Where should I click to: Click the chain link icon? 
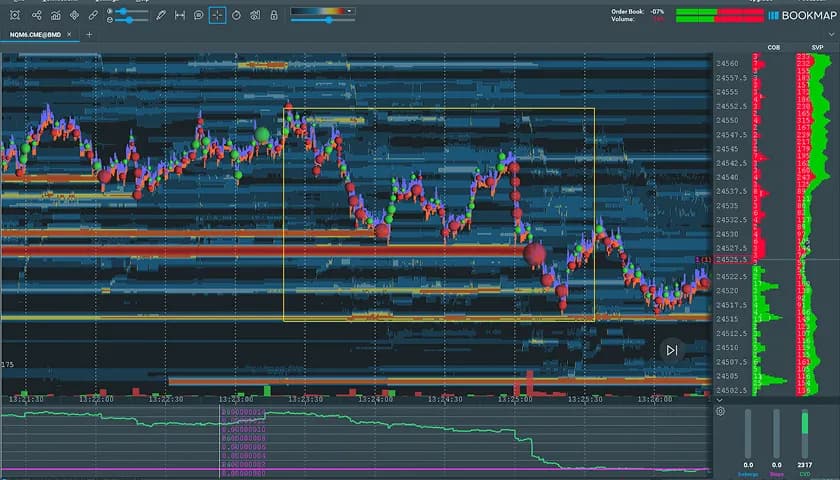pyautogui.click(x=93, y=16)
